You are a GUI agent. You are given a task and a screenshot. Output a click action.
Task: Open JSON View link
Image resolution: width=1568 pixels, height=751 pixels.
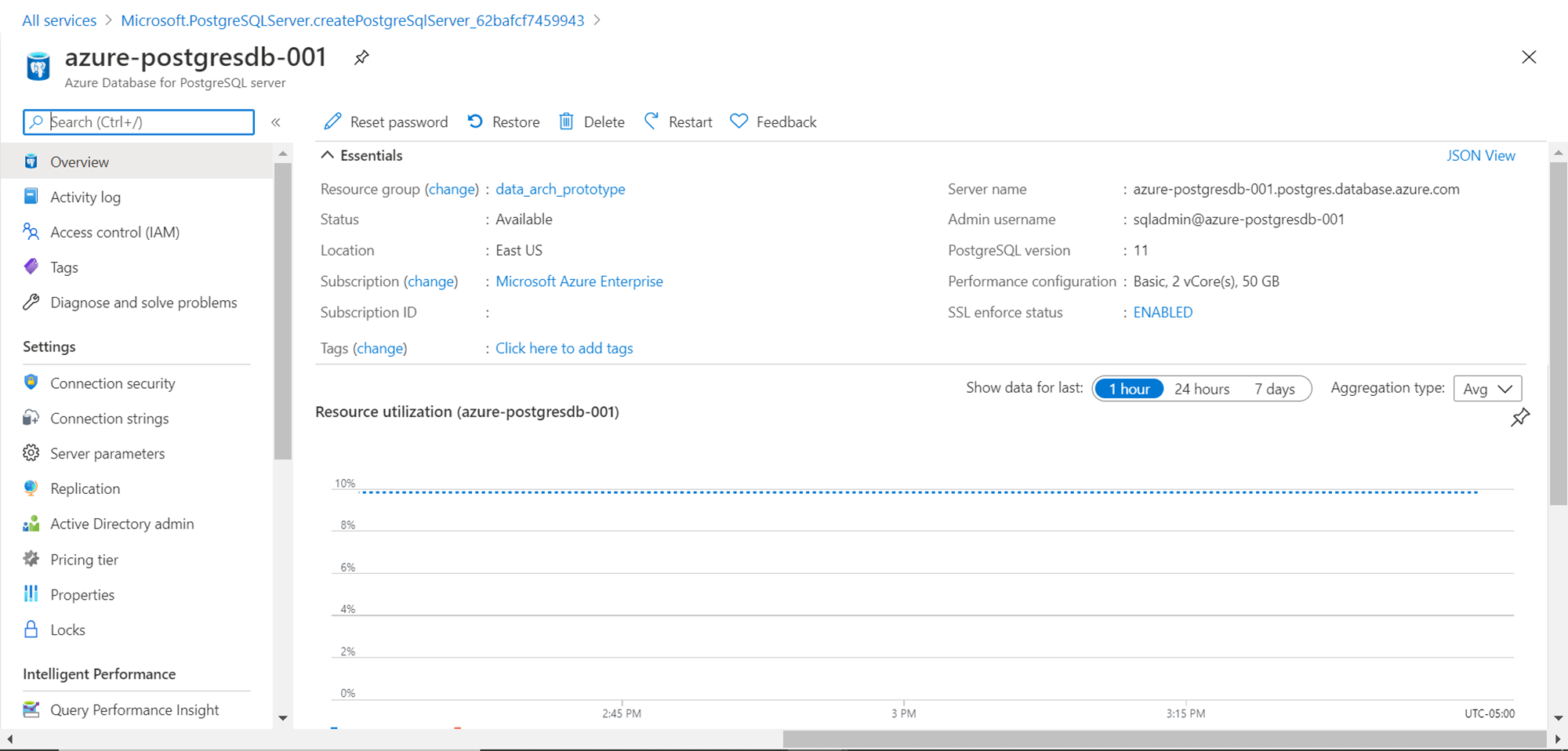pyautogui.click(x=1480, y=155)
